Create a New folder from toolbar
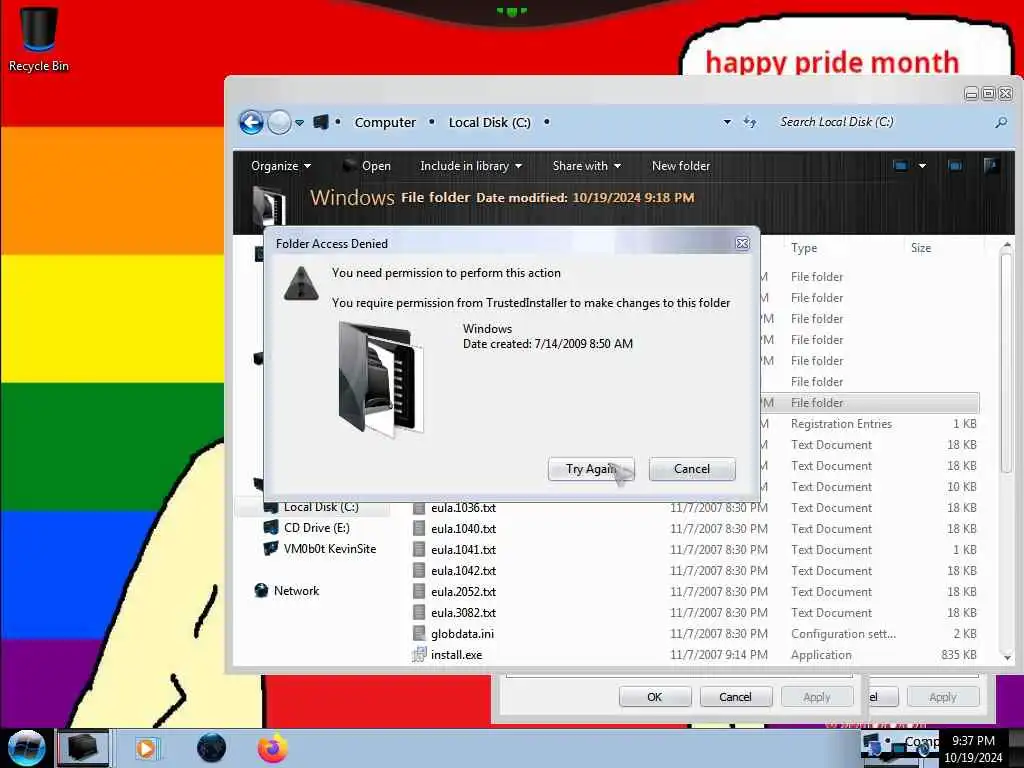1024x768 pixels. [680, 166]
